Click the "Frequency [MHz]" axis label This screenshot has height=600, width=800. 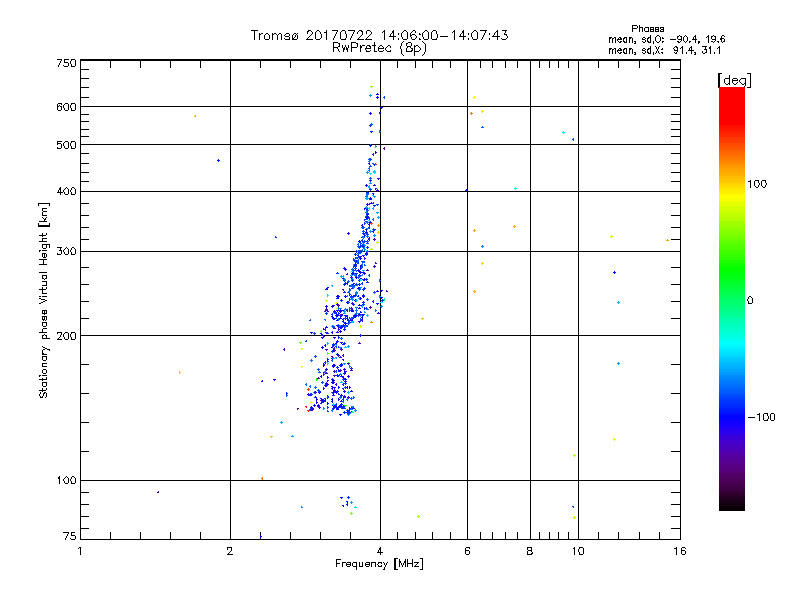pyautogui.click(x=379, y=564)
